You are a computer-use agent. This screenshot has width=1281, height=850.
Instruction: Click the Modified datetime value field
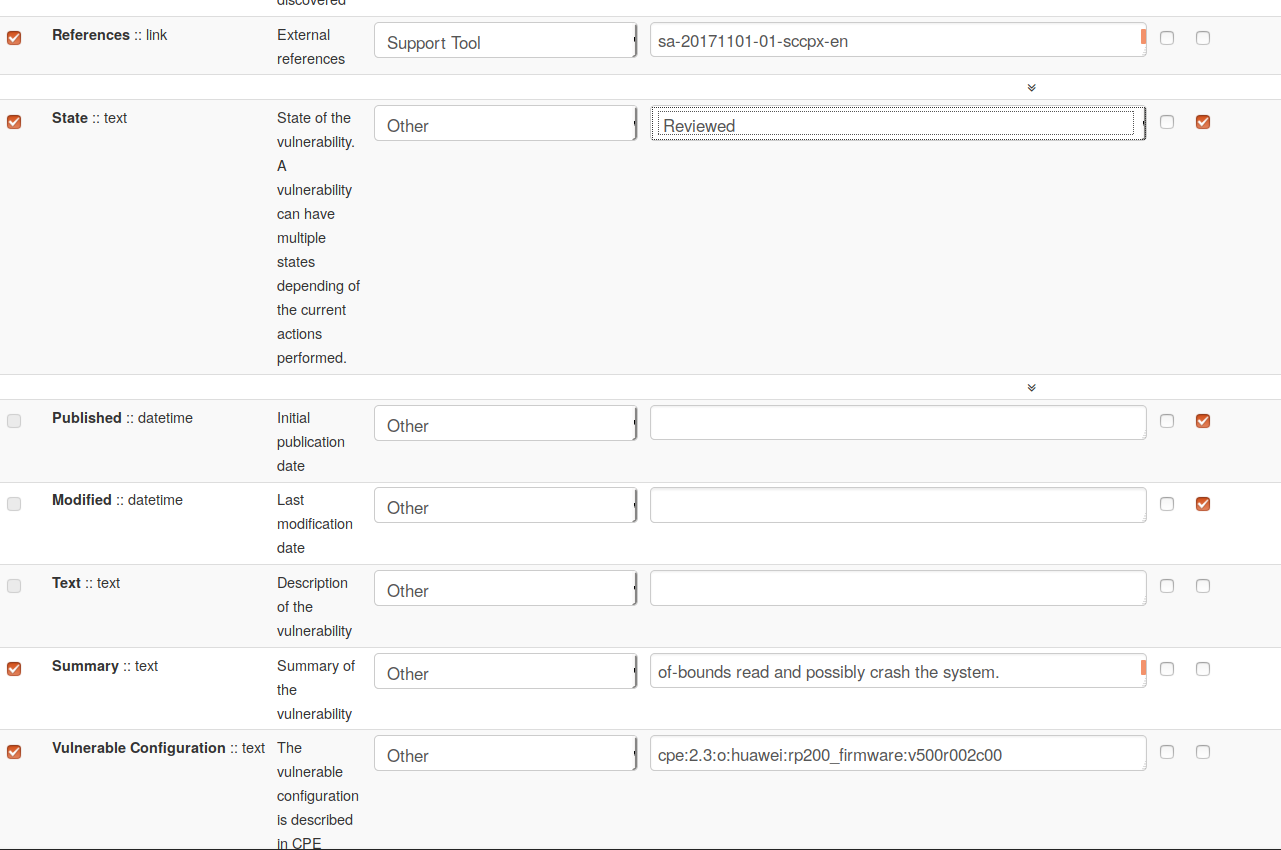point(897,505)
